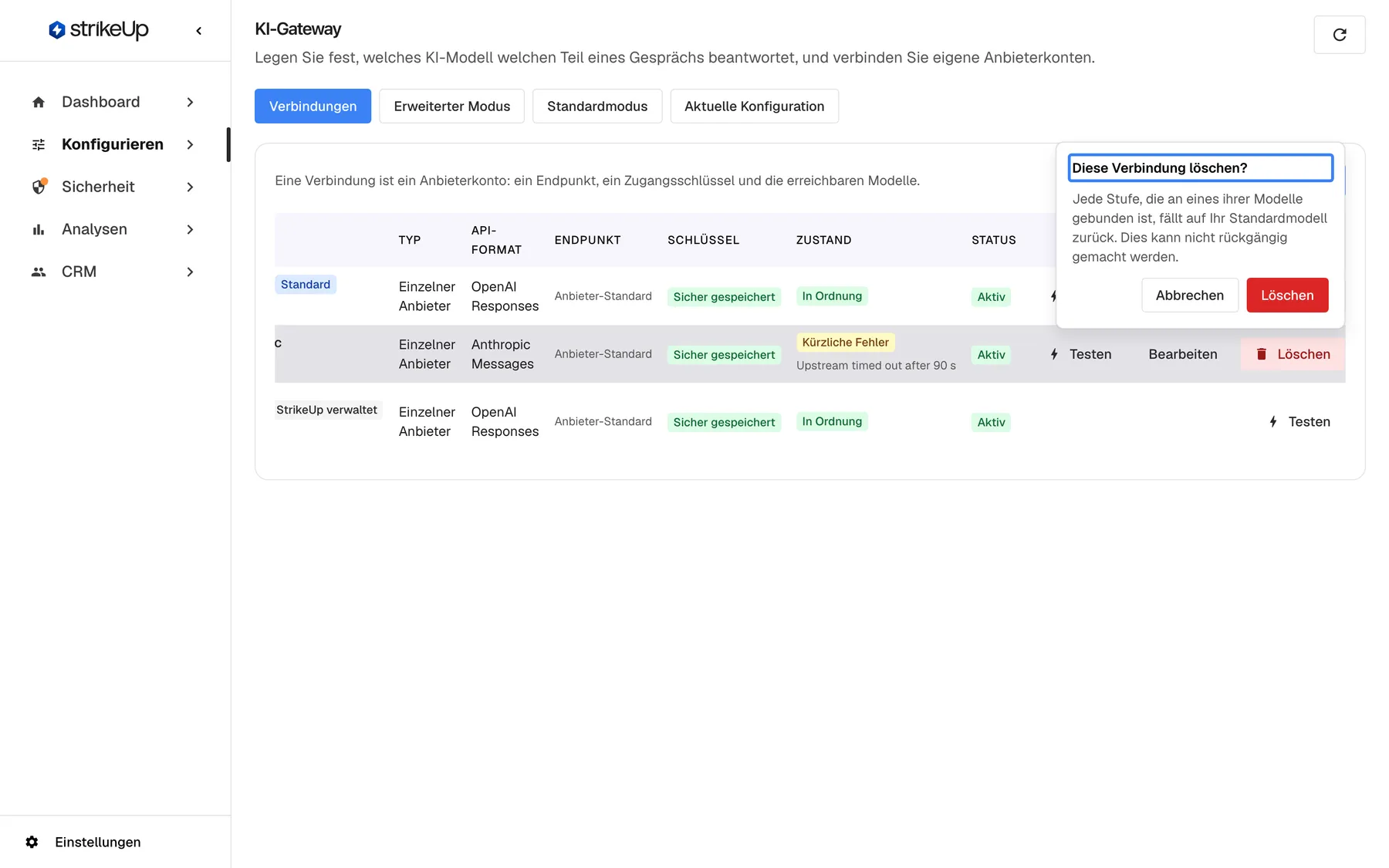Click the bolt icon in the Anthropic row
This screenshot has width=1389, height=868.
(1054, 354)
